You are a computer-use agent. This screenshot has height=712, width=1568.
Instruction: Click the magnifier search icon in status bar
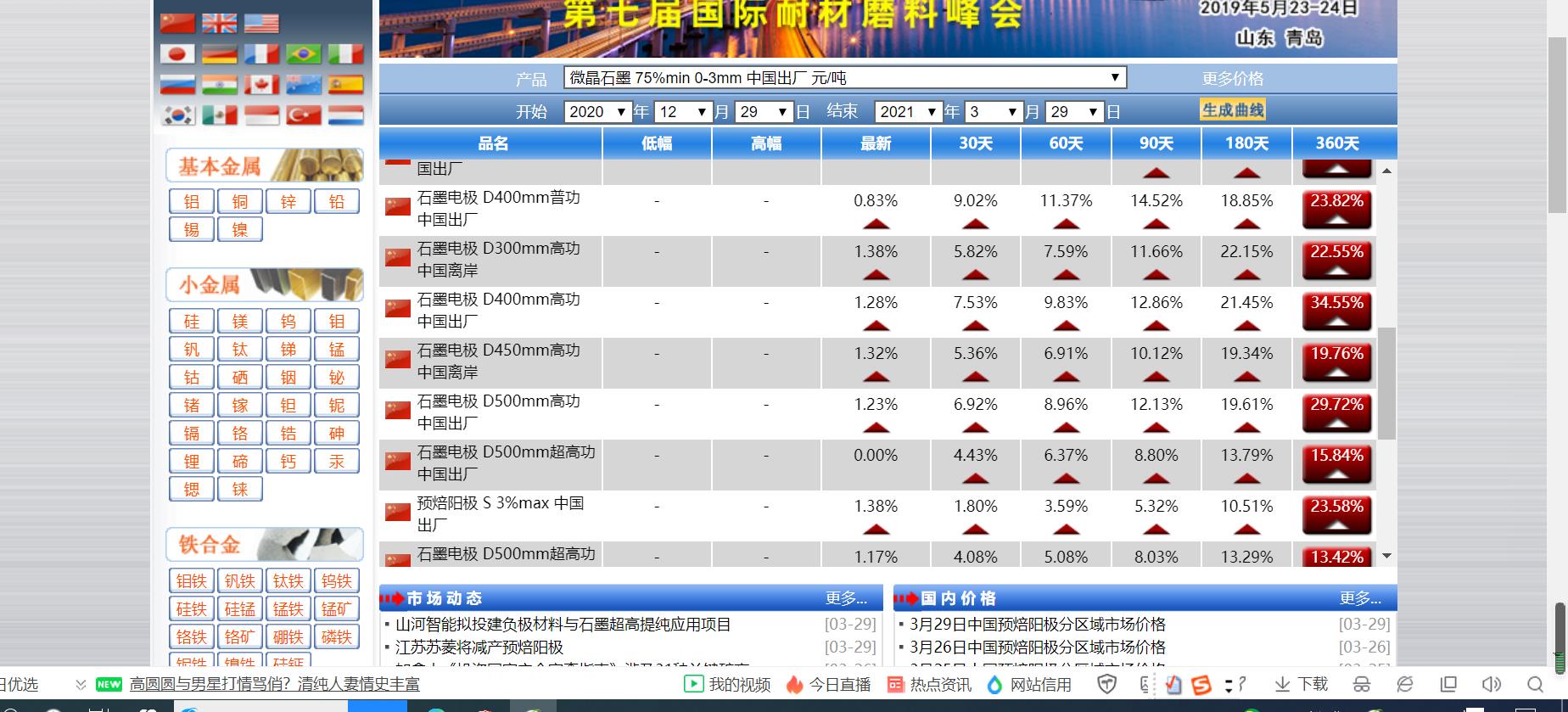tap(1535, 684)
